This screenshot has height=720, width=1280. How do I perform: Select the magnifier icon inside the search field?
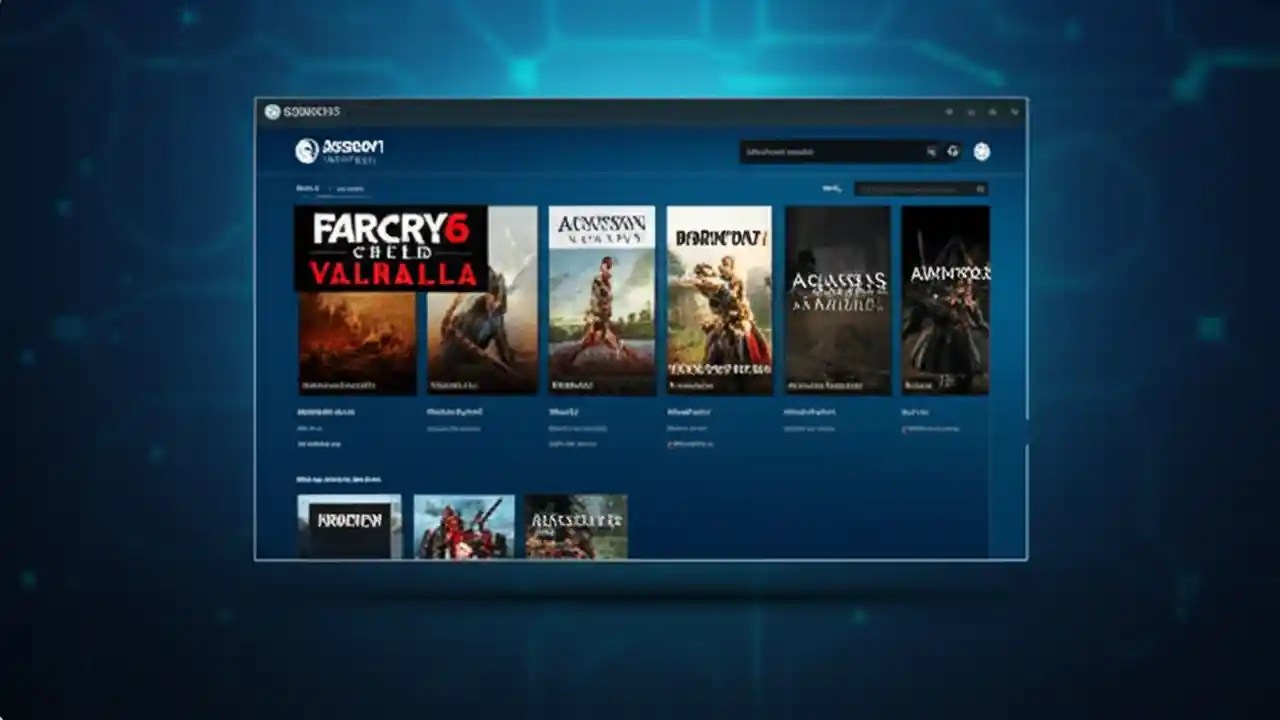point(930,151)
